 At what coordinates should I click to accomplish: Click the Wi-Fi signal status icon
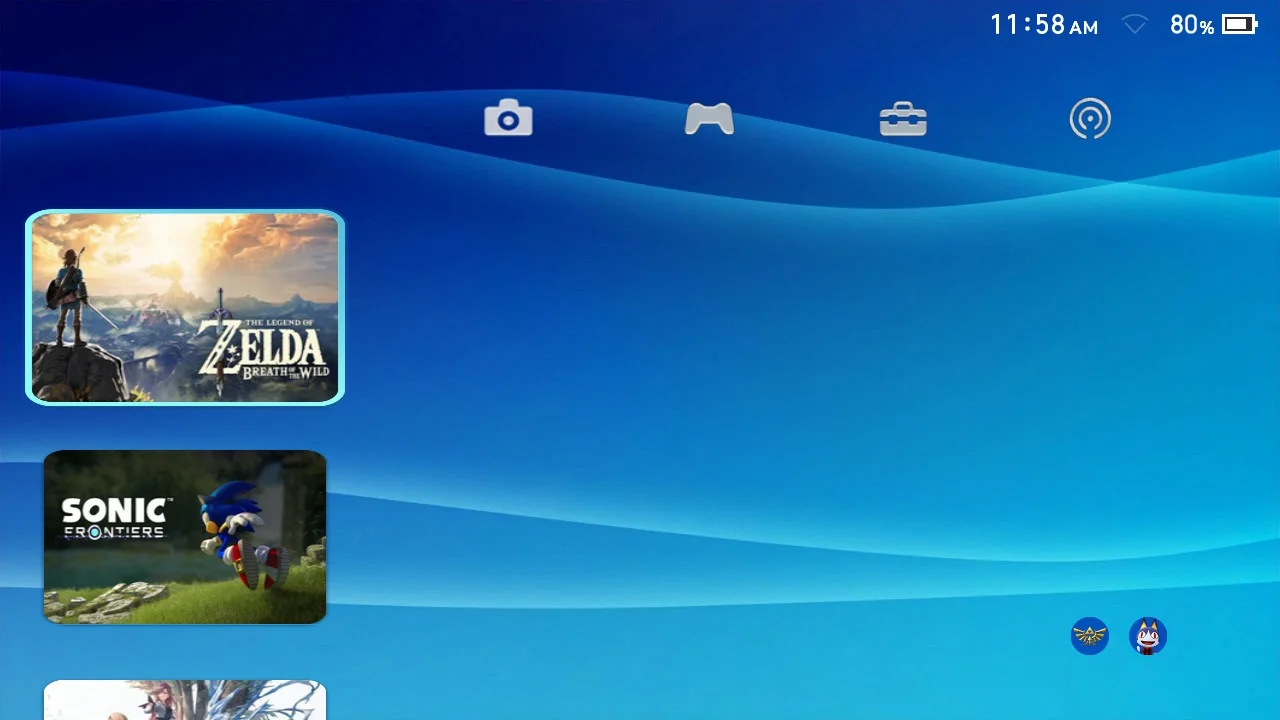(x=1135, y=25)
